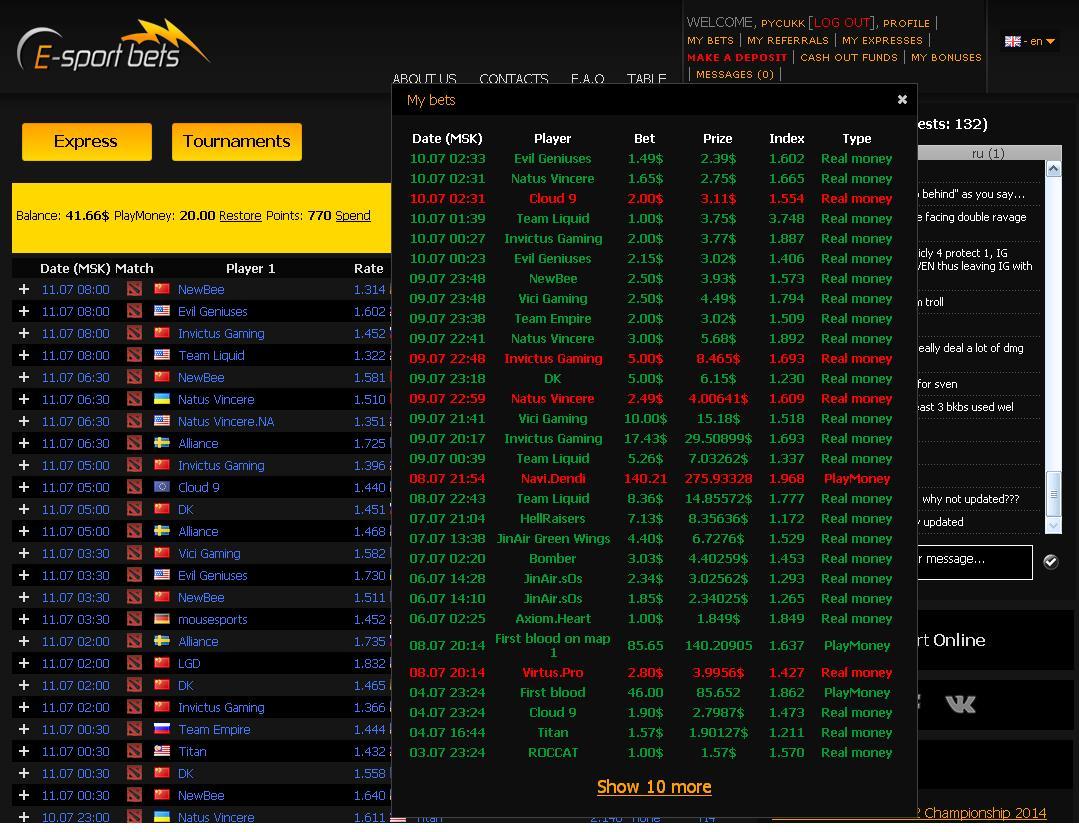Open My Bonuses
The width and height of the screenshot is (1079, 832).
946,58
